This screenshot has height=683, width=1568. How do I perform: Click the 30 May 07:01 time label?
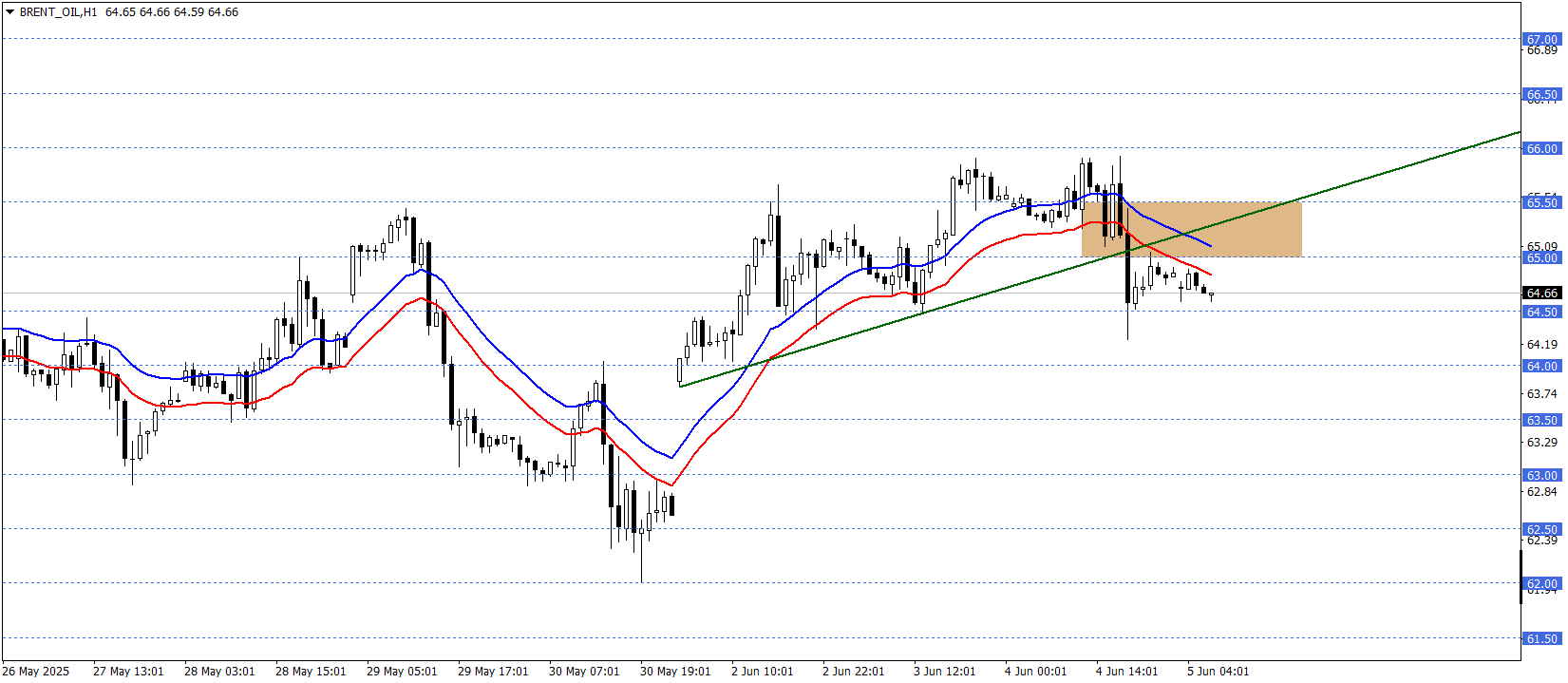tap(584, 672)
